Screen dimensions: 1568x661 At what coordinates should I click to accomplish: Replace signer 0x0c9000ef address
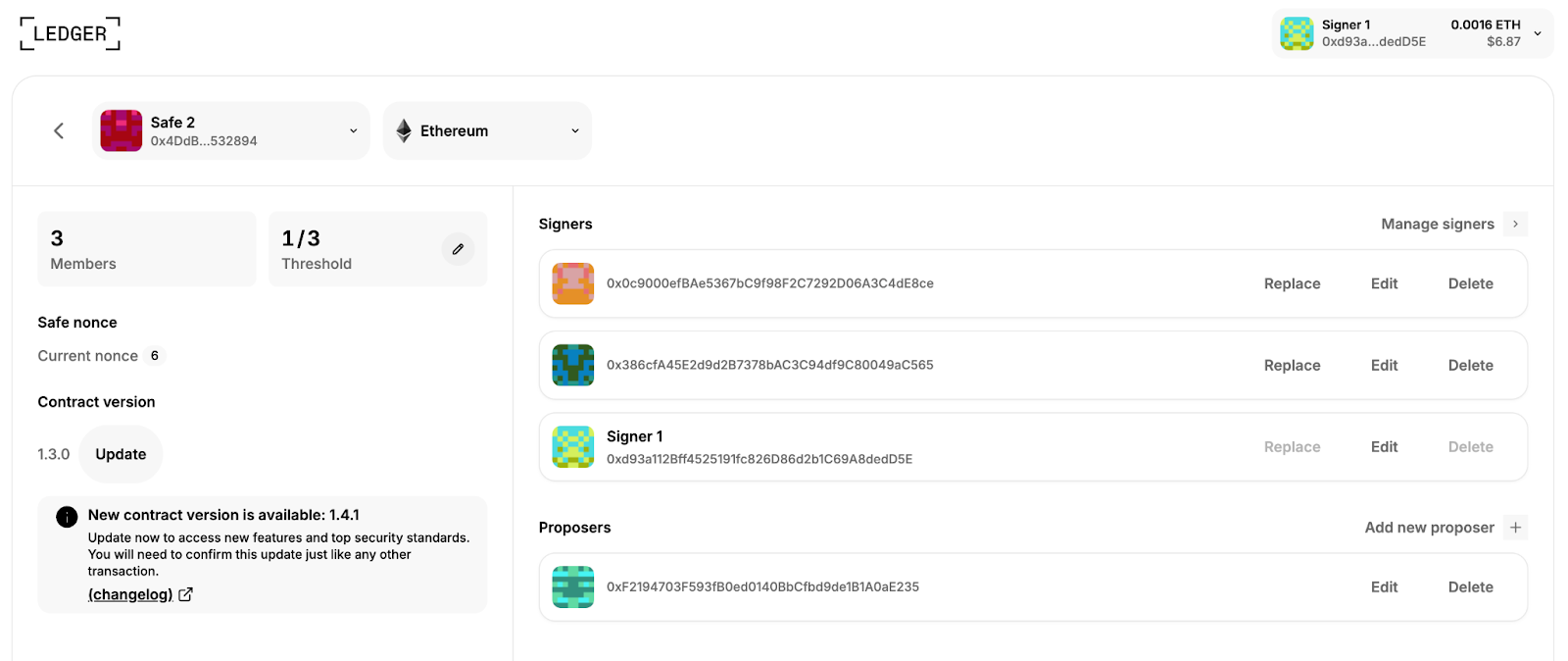(1292, 283)
